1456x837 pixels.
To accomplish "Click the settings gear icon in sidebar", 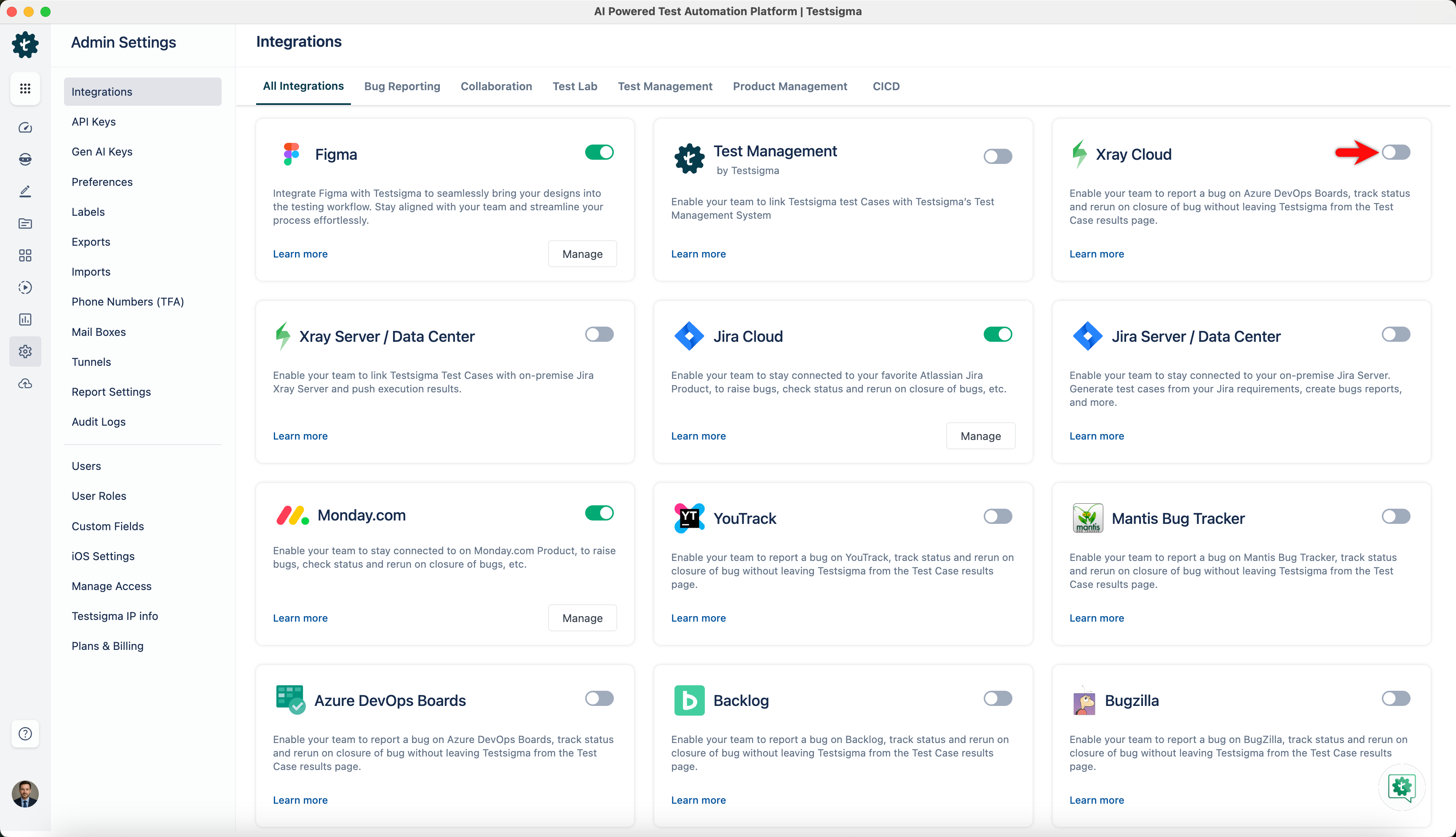I will [25, 351].
